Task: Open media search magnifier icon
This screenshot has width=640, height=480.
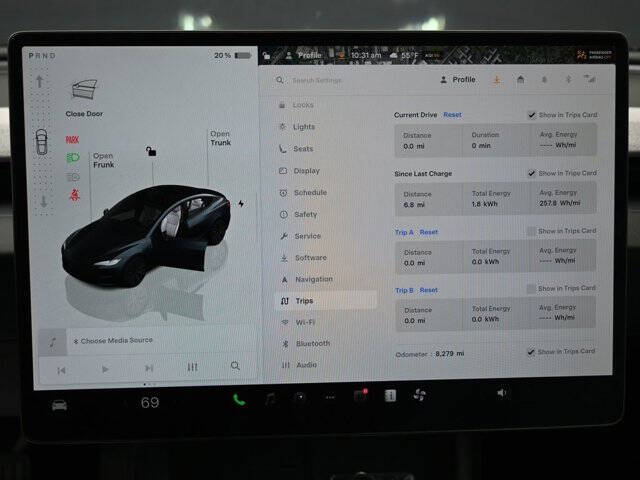Action: pyautogui.click(x=235, y=366)
